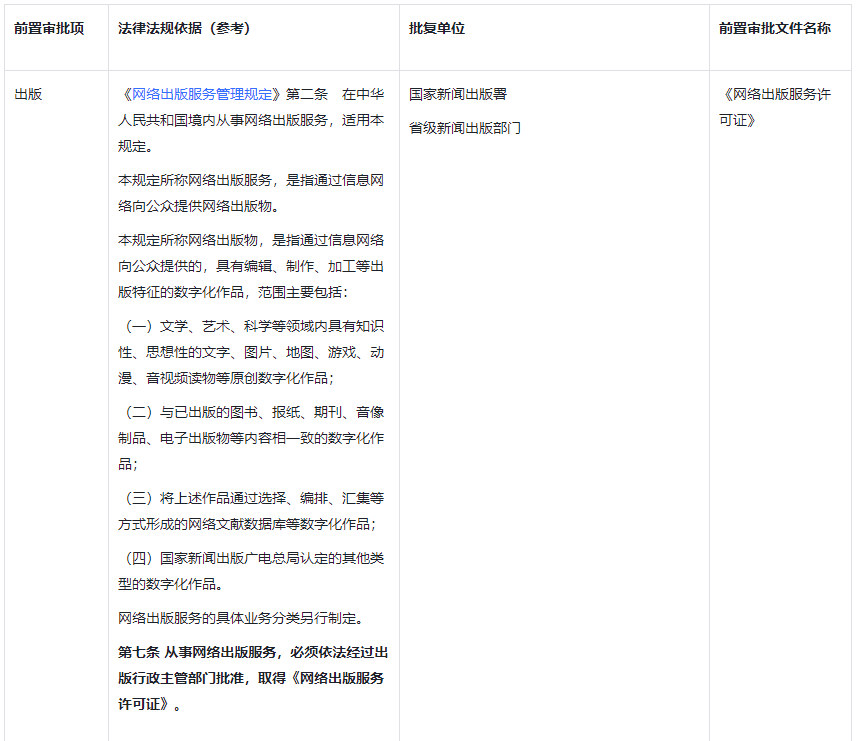This screenshot has width=865, height=741.
Task: Click the bold 第七条 paragraph
Action: coord(250,676)
